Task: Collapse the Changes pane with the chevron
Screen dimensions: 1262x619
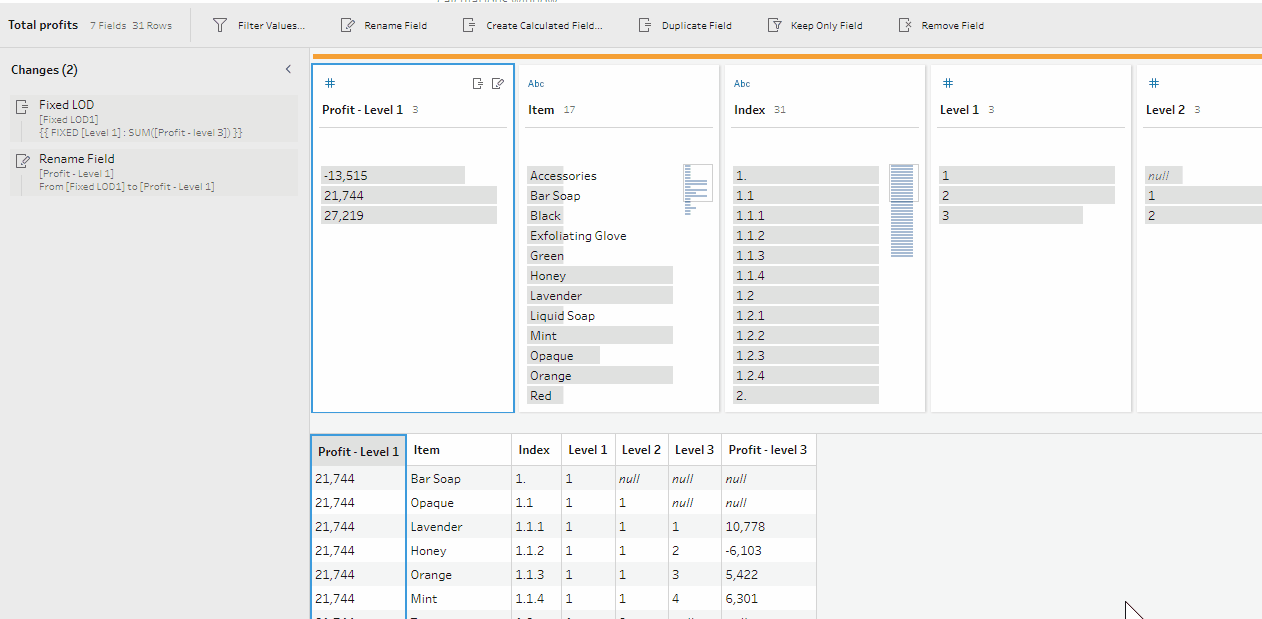Action: pos(288,69)
